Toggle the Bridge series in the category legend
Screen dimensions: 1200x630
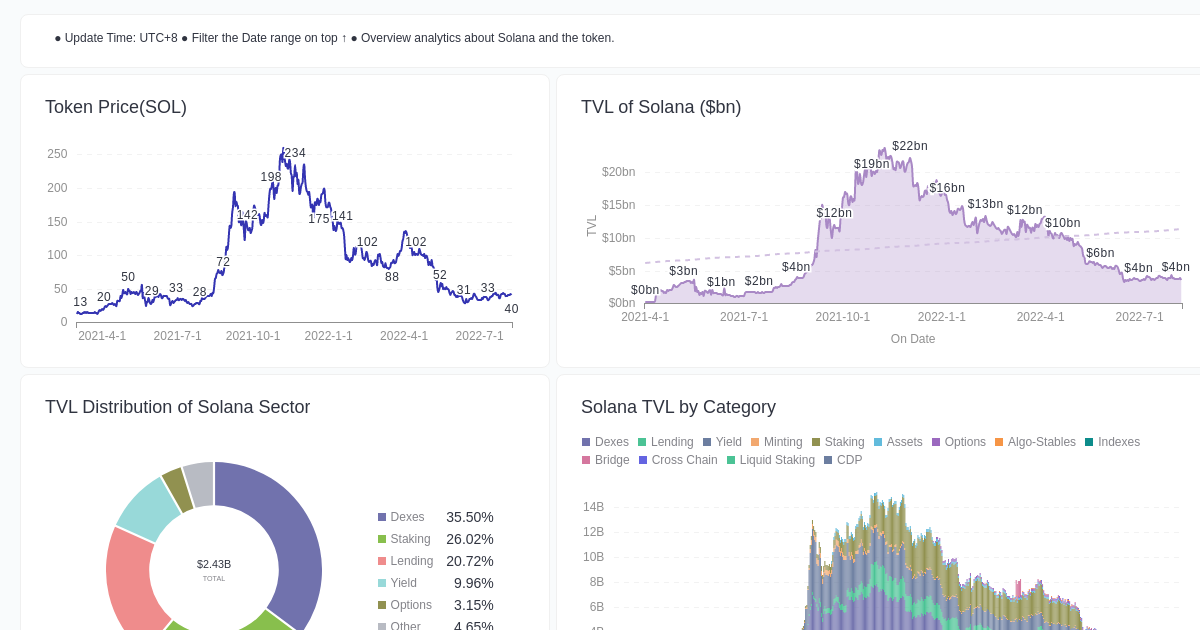(x=584, y=460)
